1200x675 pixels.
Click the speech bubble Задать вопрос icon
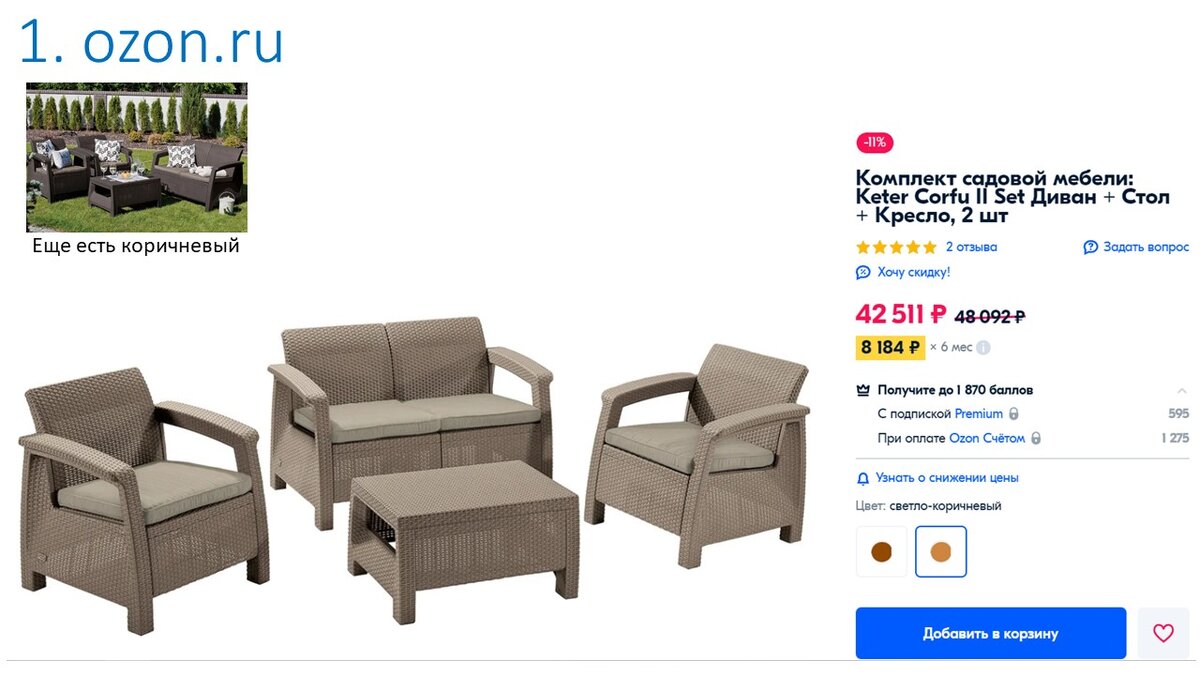[x=1091, y=247]
